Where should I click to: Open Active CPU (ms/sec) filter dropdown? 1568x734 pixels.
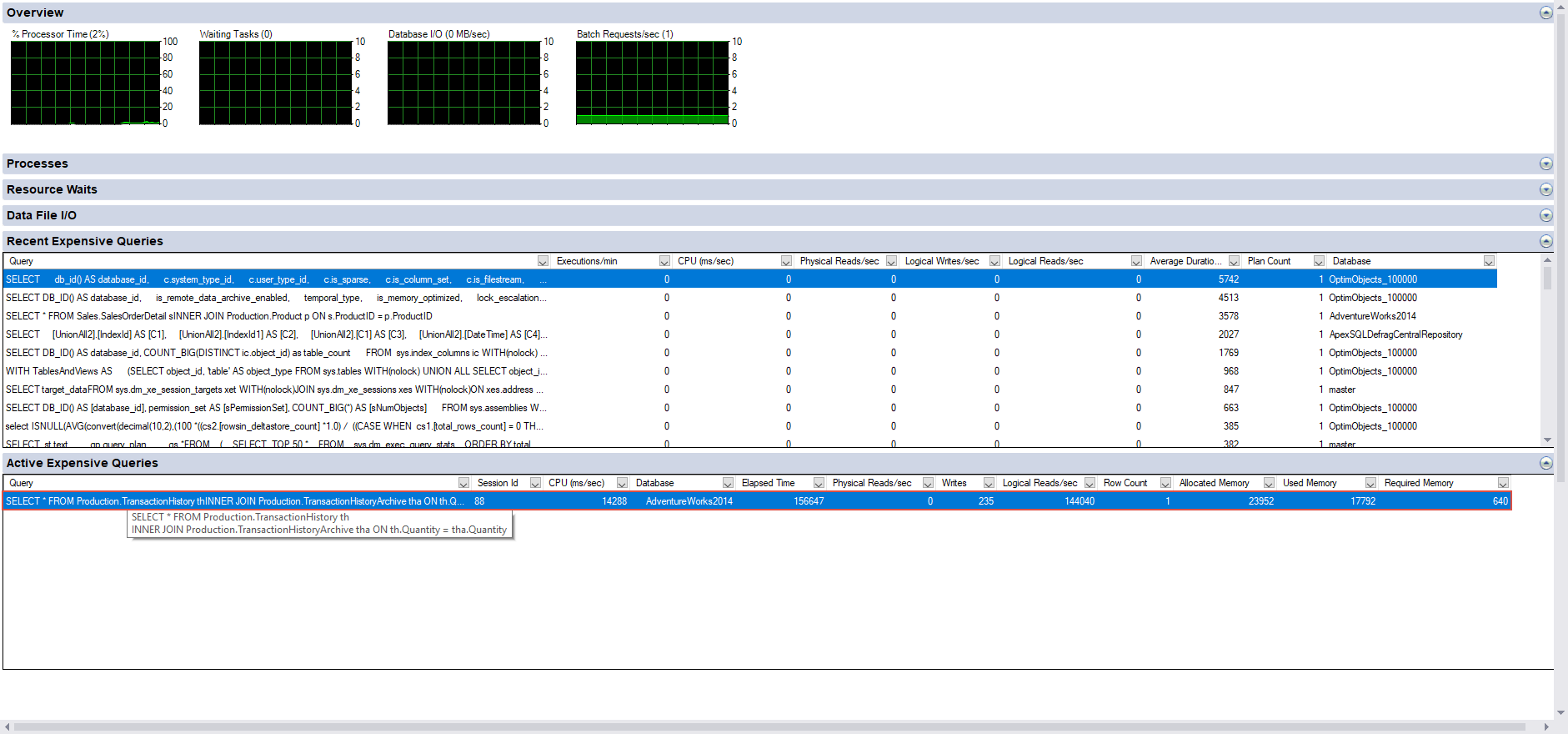tap(622, 483)
